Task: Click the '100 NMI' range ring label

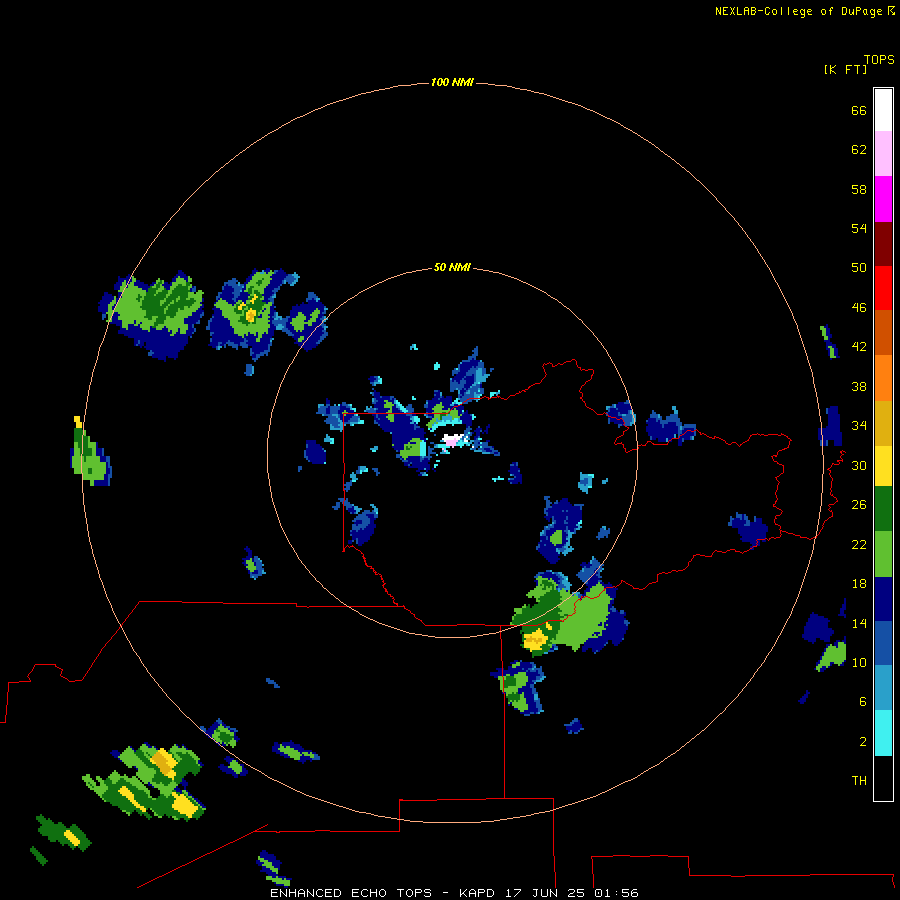Action: 452,83
